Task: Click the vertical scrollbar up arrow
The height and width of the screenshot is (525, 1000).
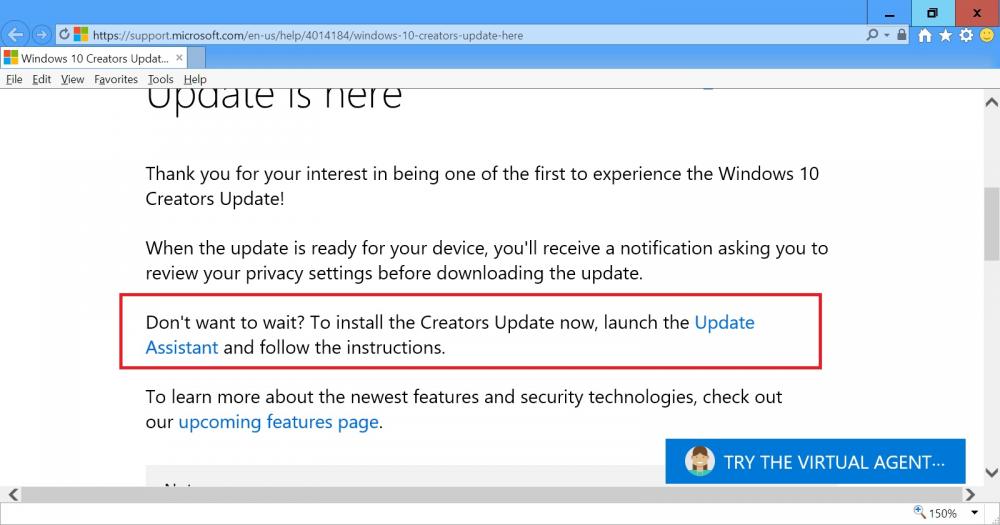Action: pyautogui.click(x=992, y=102)
